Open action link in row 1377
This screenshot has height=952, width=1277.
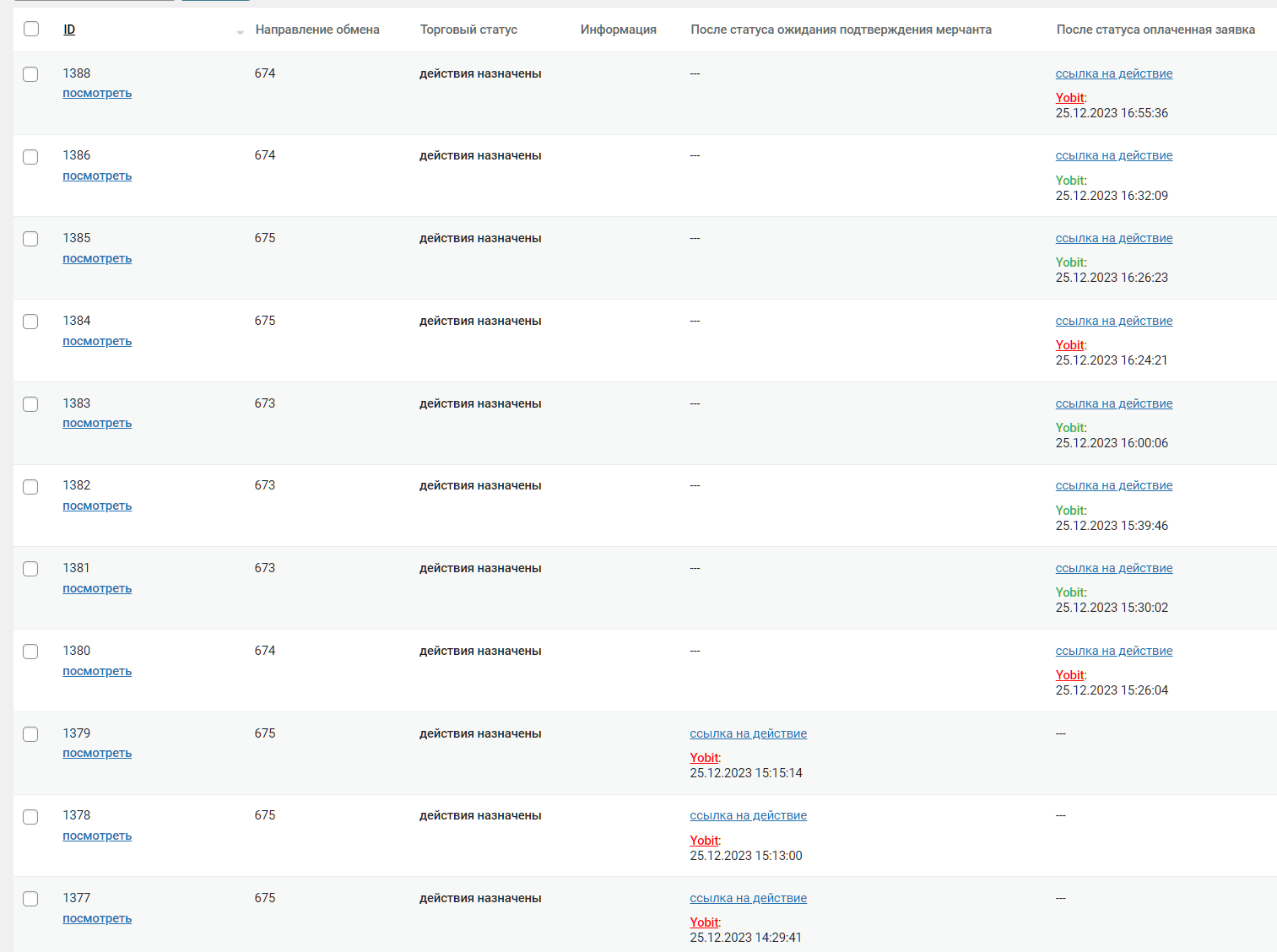[x=748, y=899]
